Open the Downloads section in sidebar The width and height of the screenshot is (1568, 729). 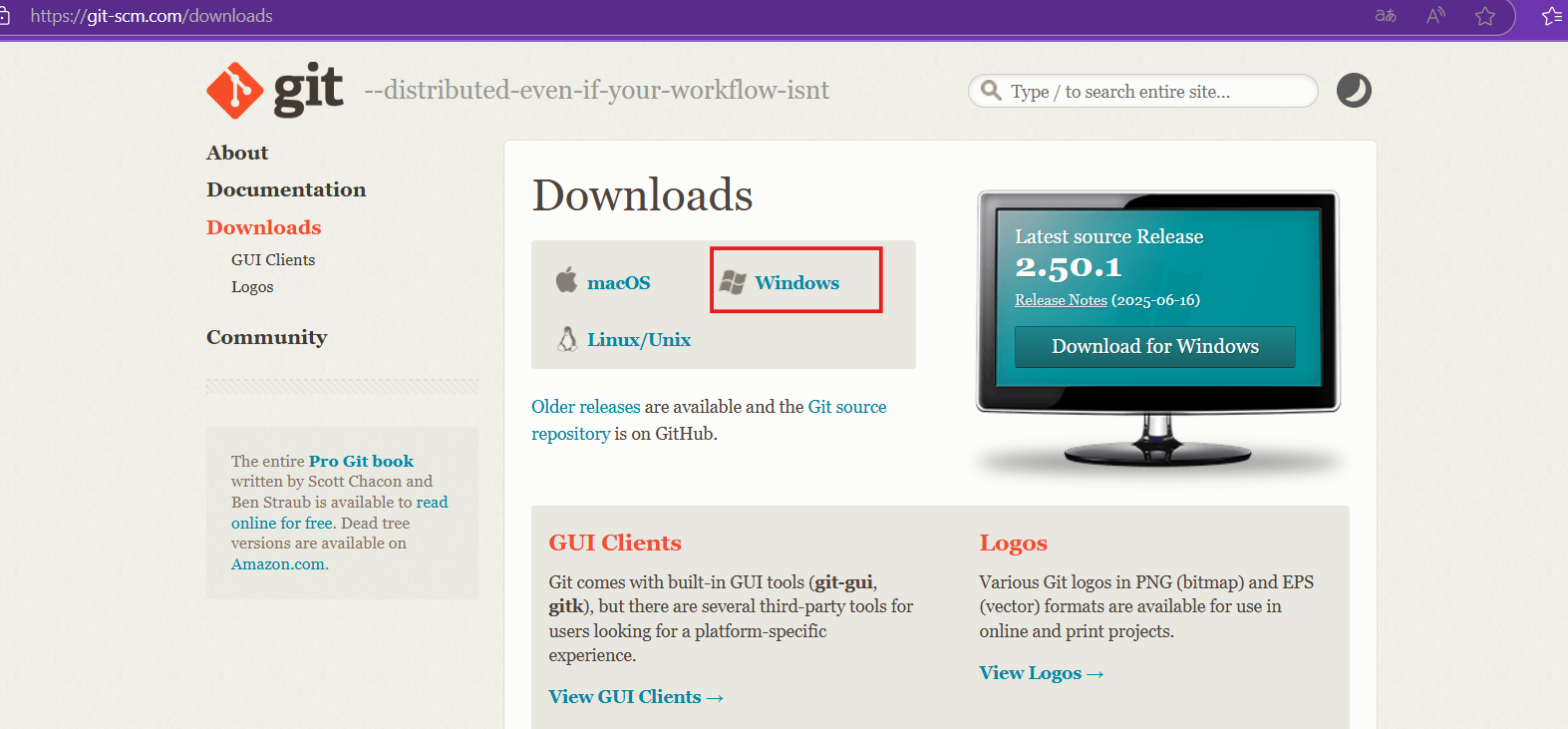coord(263,227)
